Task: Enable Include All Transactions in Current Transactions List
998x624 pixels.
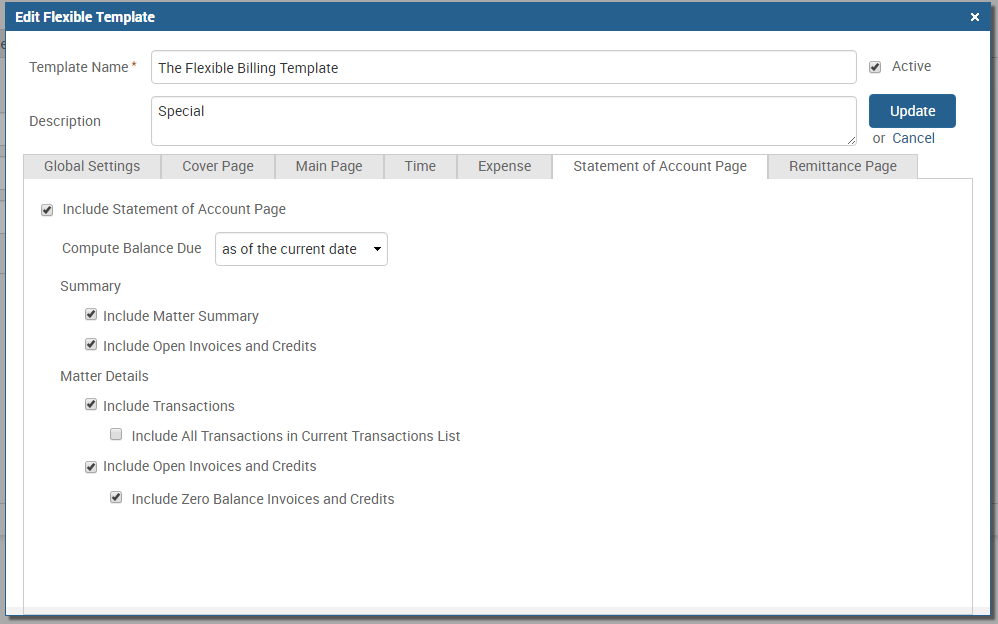Action: click(116, 435)
